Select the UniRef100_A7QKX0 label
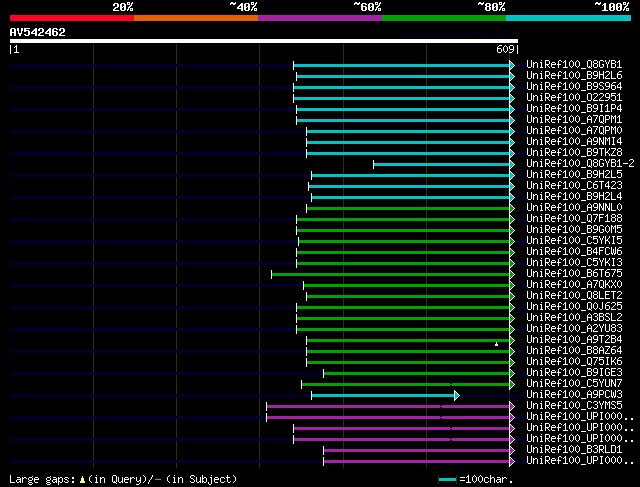Viewport: 640px width, 487px height. pyautogui.click(x=574, y=285)
